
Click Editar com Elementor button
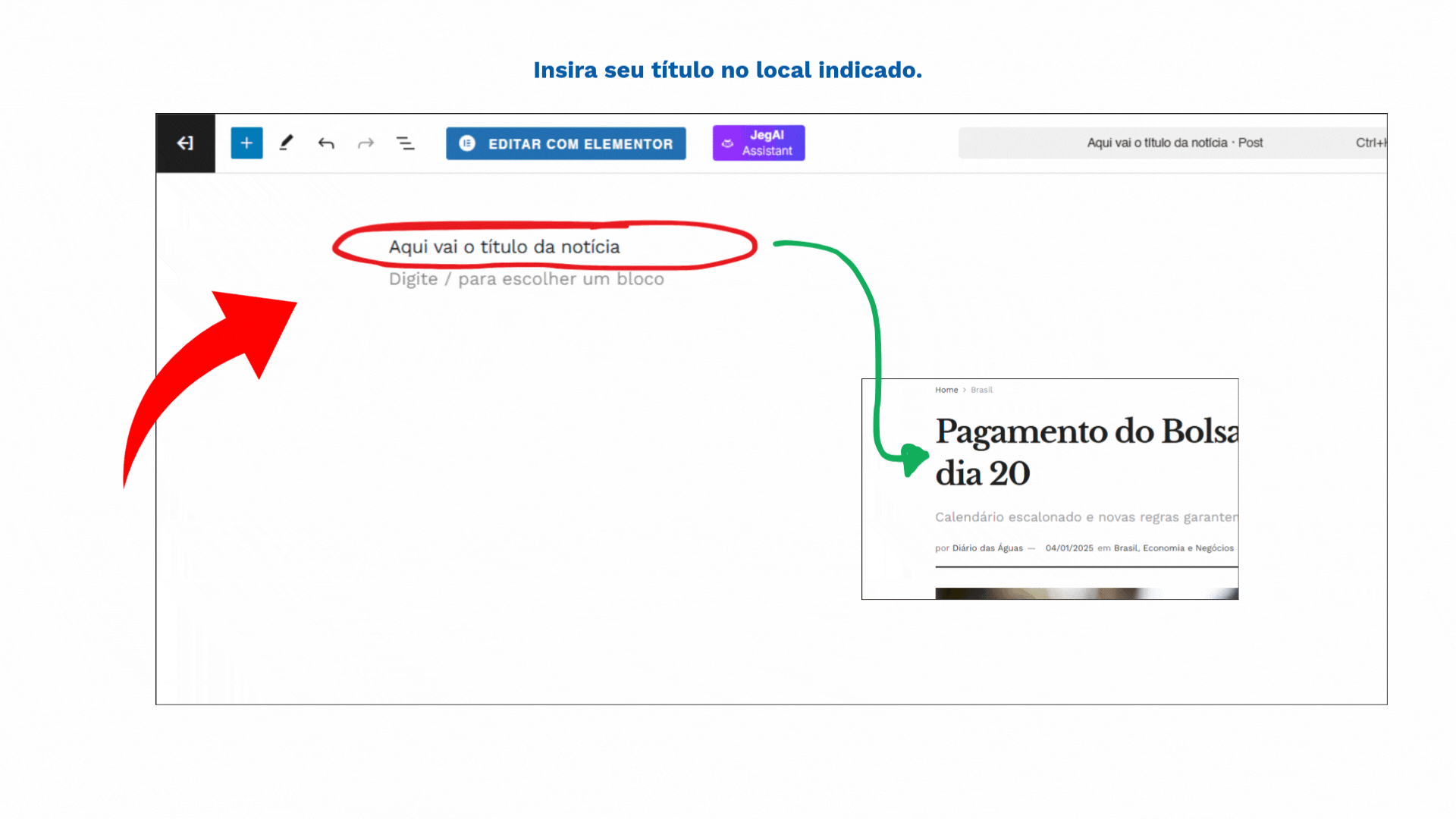tap(566, 143)
